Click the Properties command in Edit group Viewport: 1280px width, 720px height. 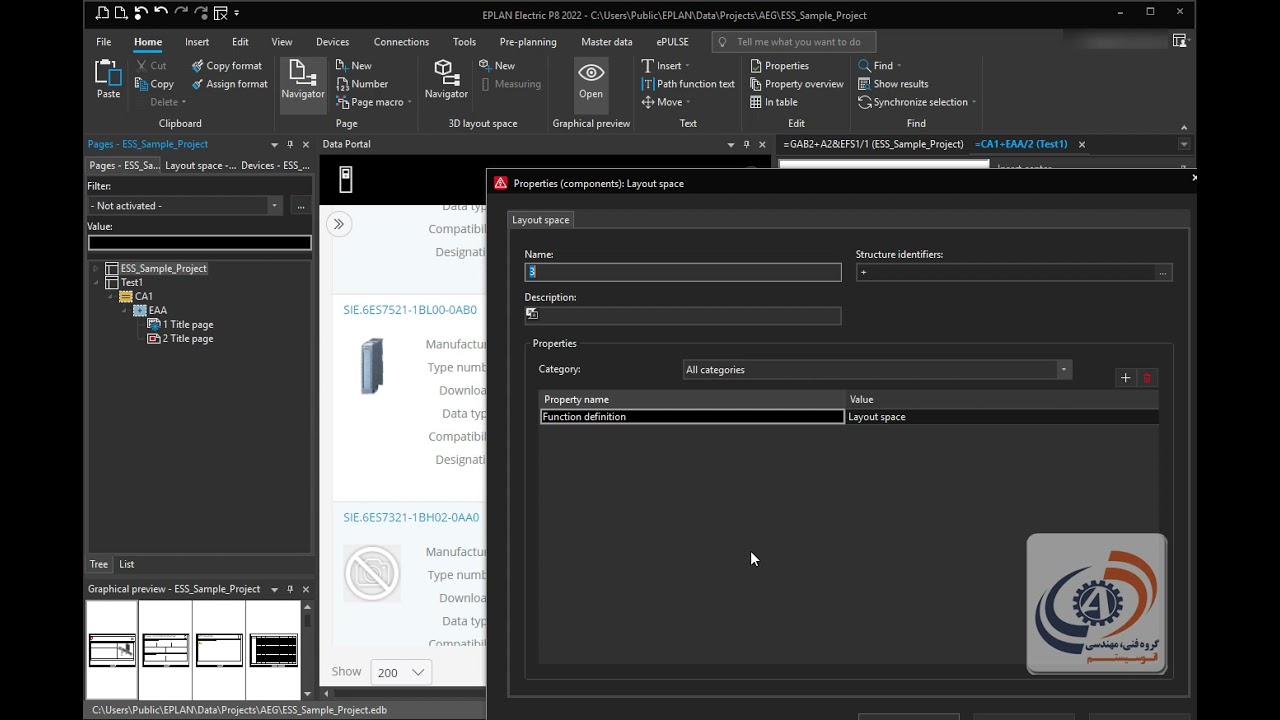click(x=779, y=66)
